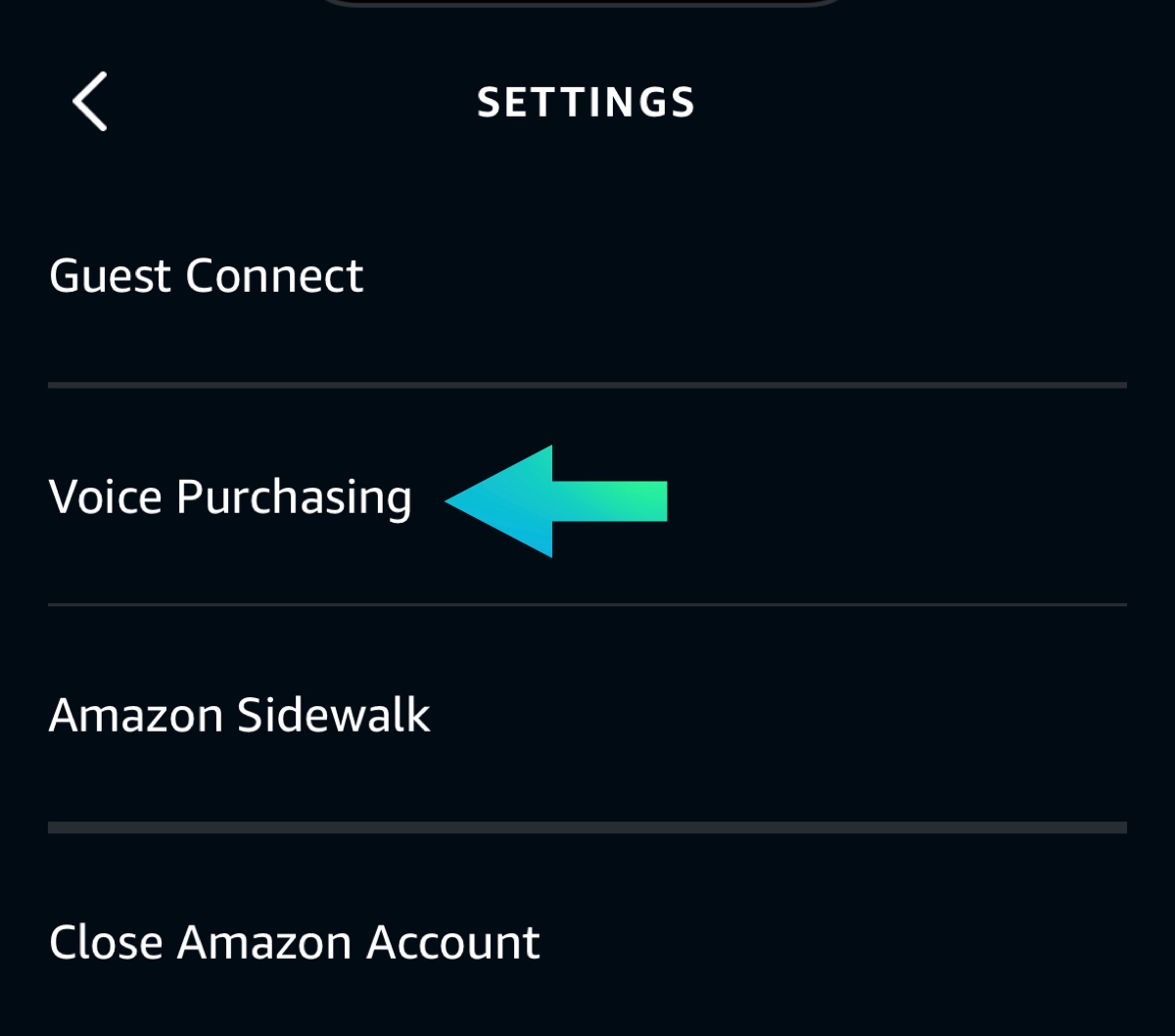The width and height of the screenshot is (1175, 1036).
Task: Click the thin divider under Voice Purchasing
Action: 587,605
